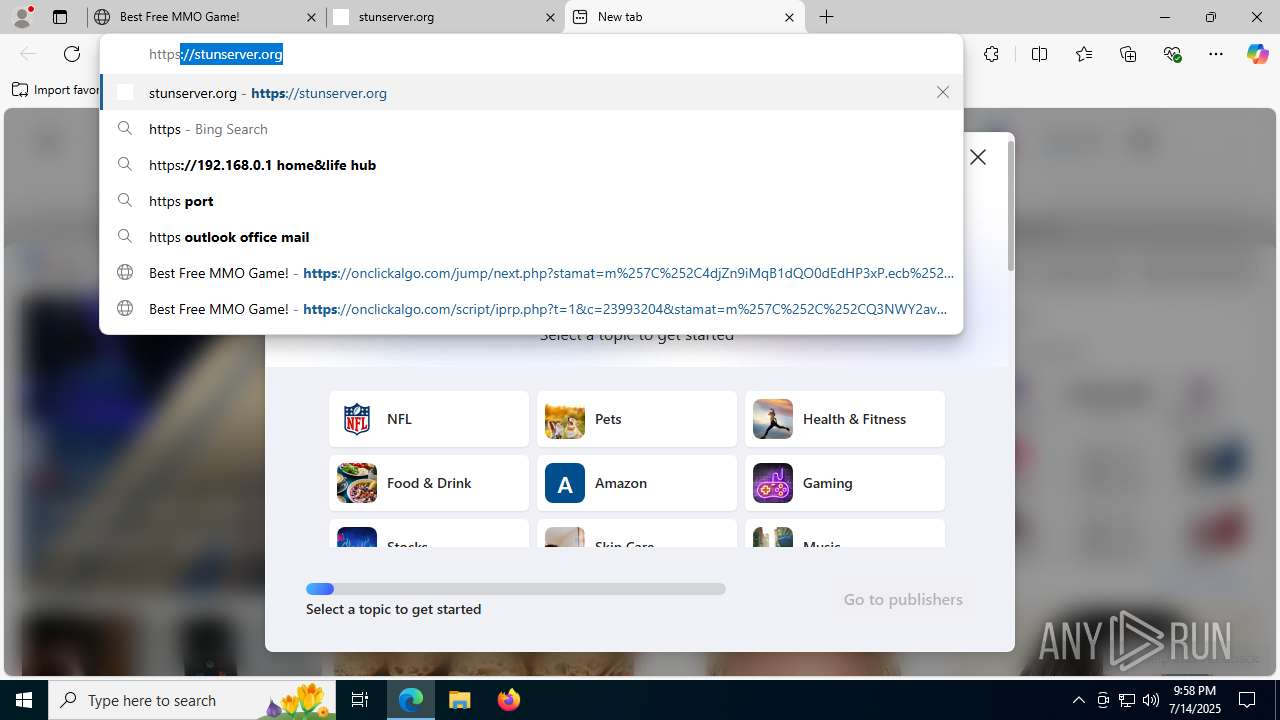Open the notification center icon
The height and width of the screenshot is (720, 1280).
click(1247, 700)
